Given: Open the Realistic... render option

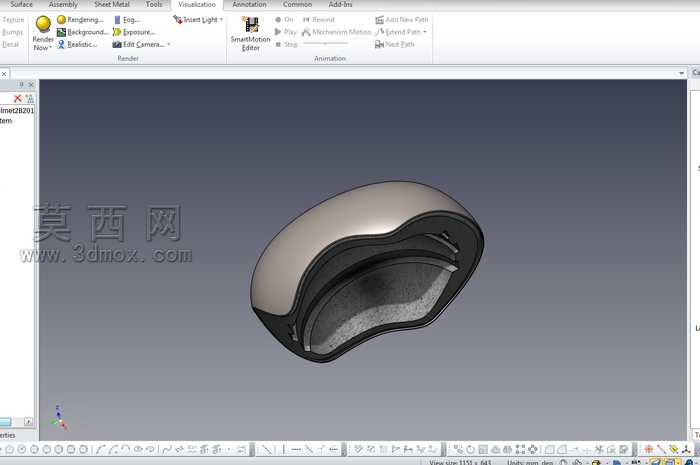Looking at the screenshot, I should [x=77, y=44].
